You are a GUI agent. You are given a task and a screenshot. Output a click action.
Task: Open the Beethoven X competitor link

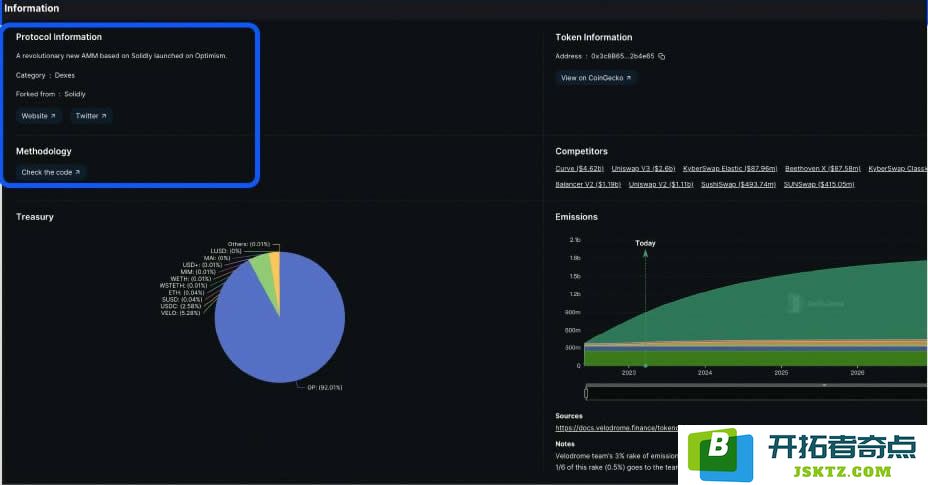pyautogui.click(x=823, y=169)
